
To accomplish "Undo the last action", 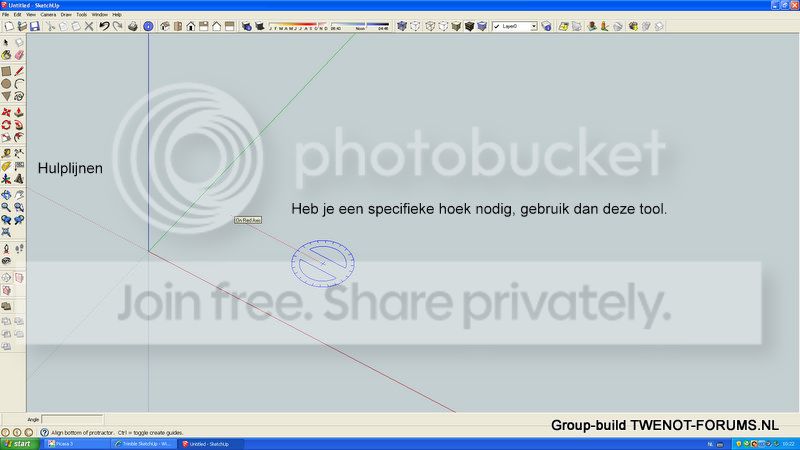I will [104, 26].
